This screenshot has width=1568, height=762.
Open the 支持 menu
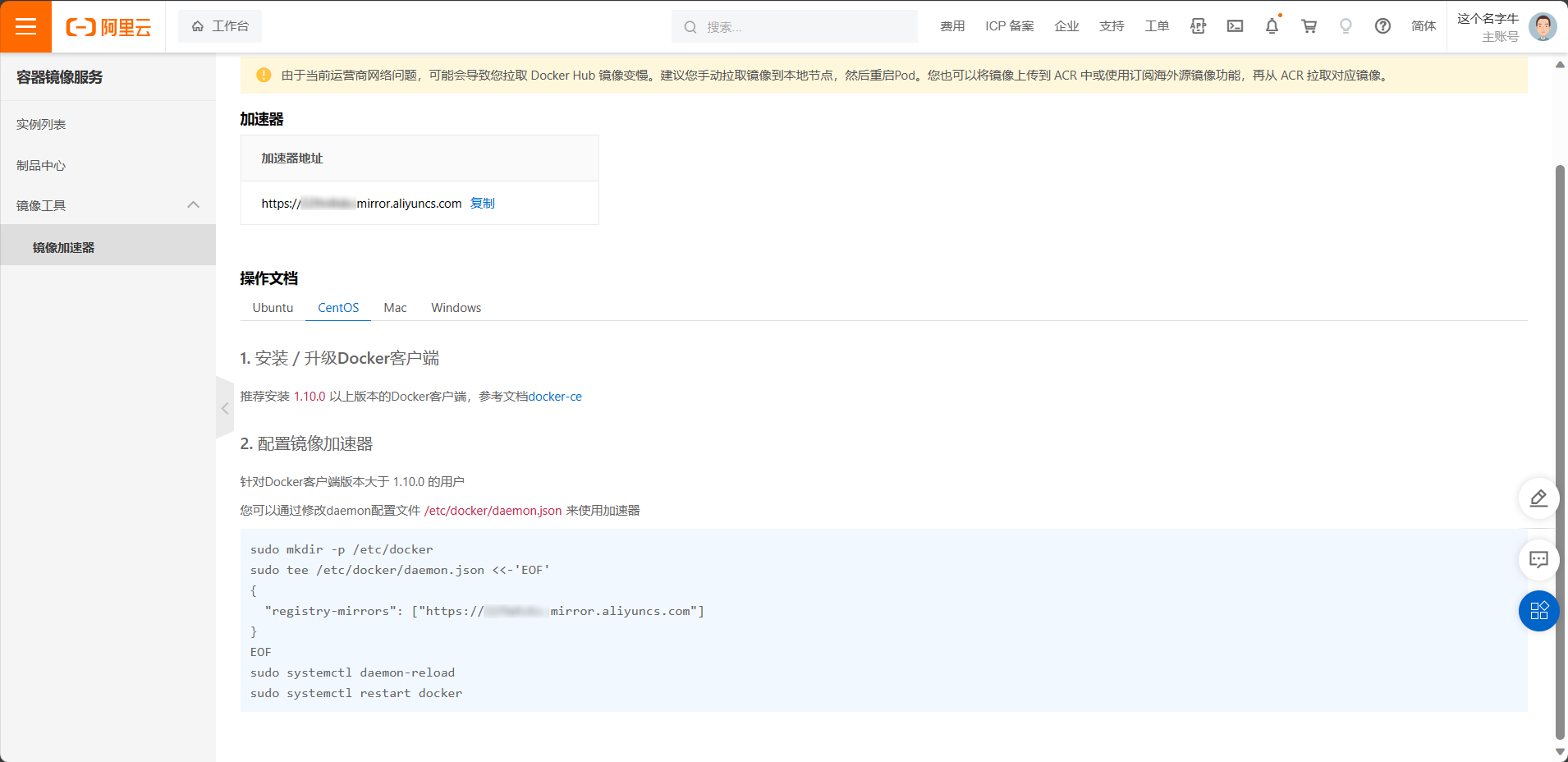(1112, 26)
